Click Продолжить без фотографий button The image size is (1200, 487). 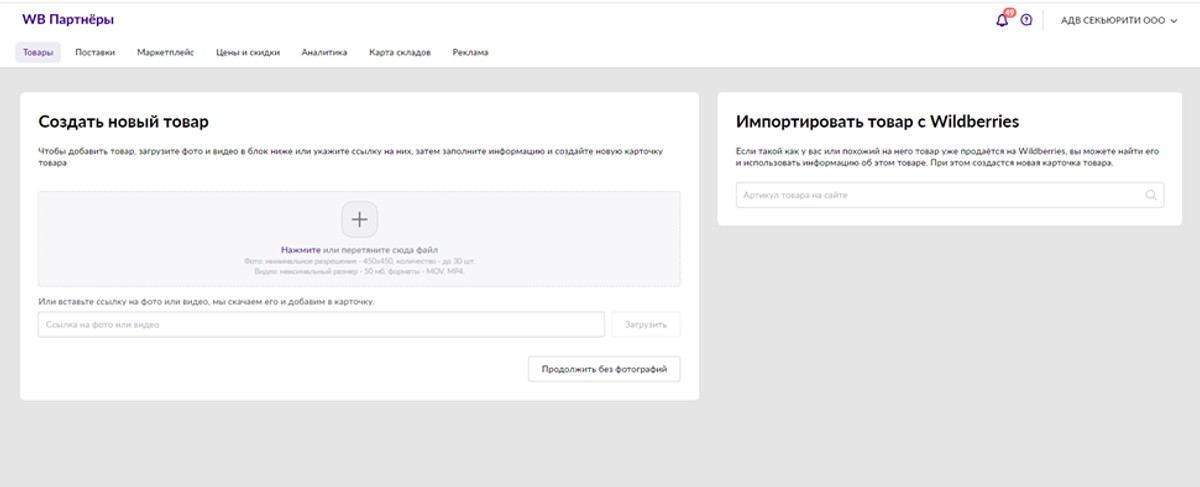point(604,369)
